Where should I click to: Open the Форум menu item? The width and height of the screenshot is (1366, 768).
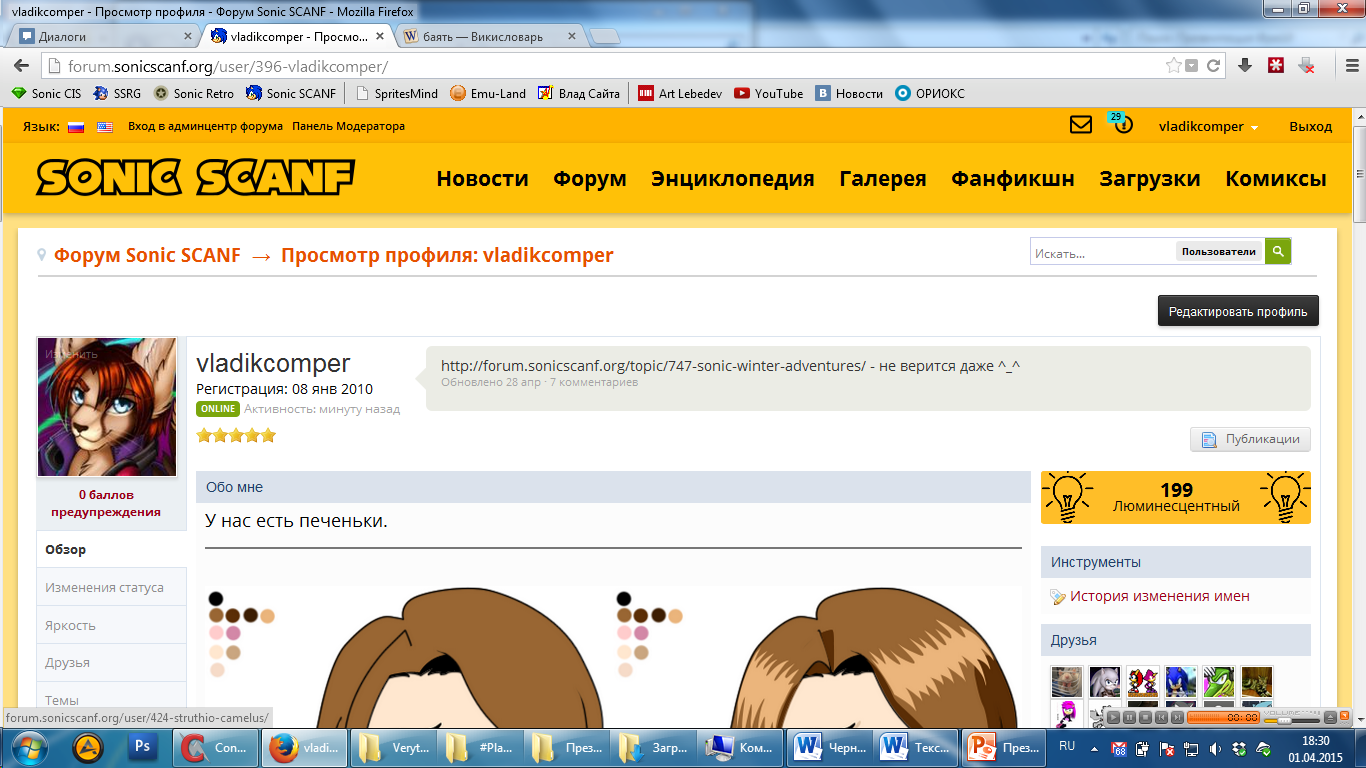click(x=590, y=179)
